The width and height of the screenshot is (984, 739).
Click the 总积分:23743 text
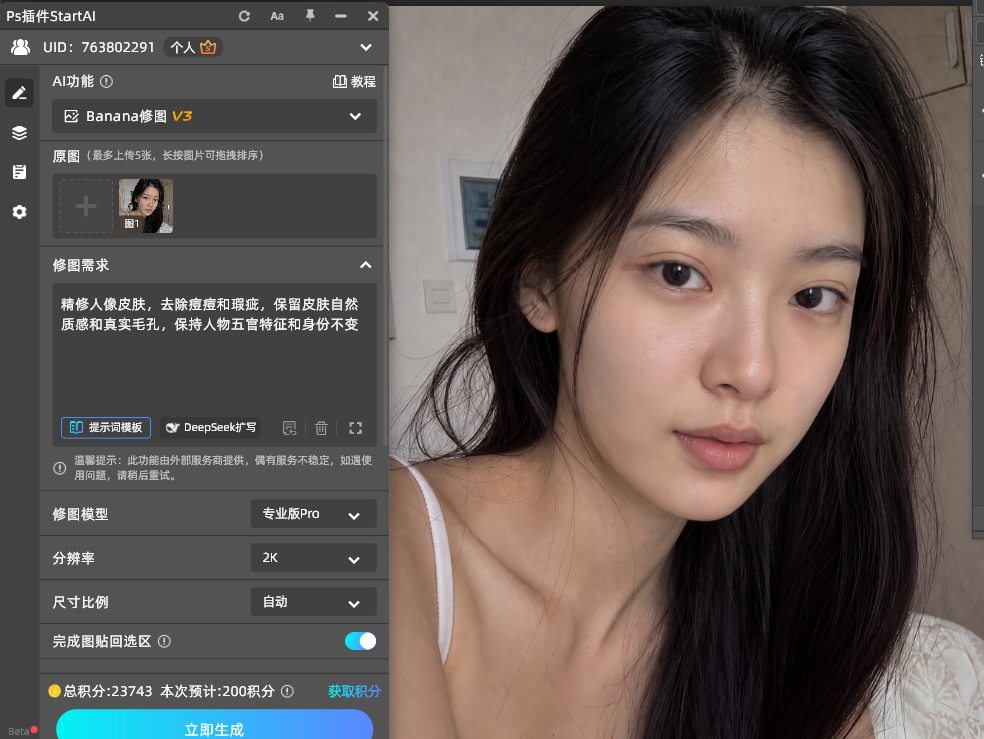pos(108,691)
